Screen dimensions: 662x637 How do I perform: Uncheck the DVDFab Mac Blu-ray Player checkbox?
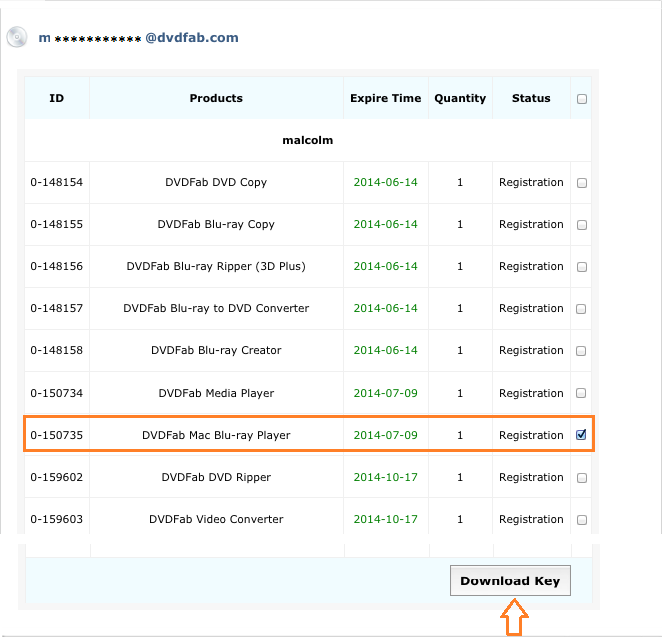[581, 434]
